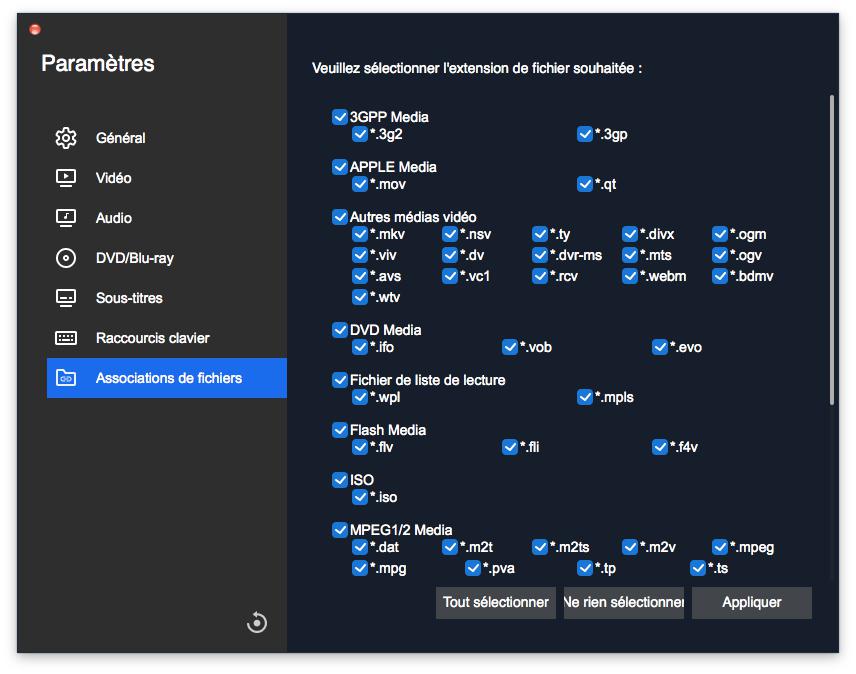The image size is (856, 674).
Task: Uncheck the 3GPP Media group checkbox
Action: click(x=340, y=117)
